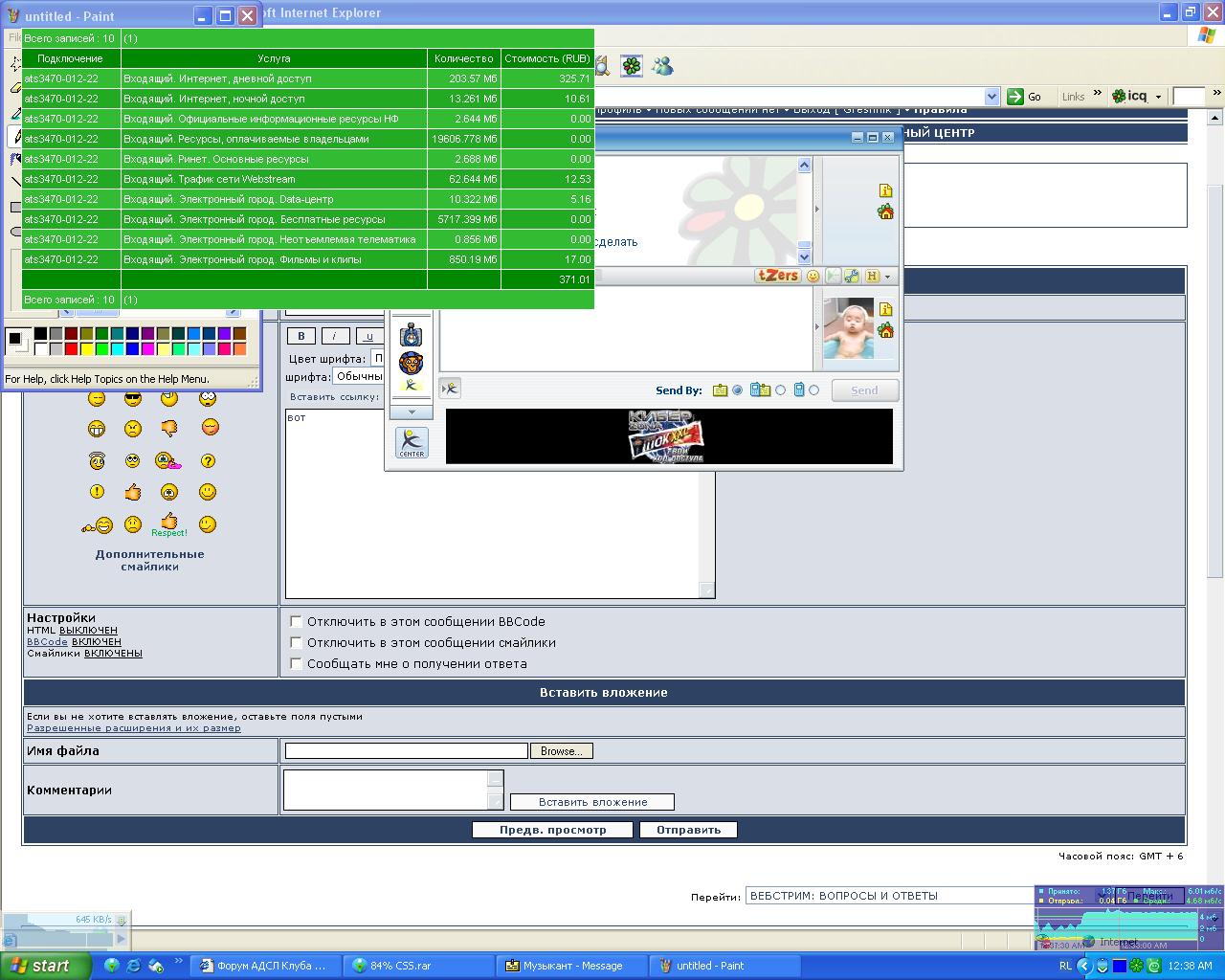Pick the red color in Paint palette

(x=71, y=348)
